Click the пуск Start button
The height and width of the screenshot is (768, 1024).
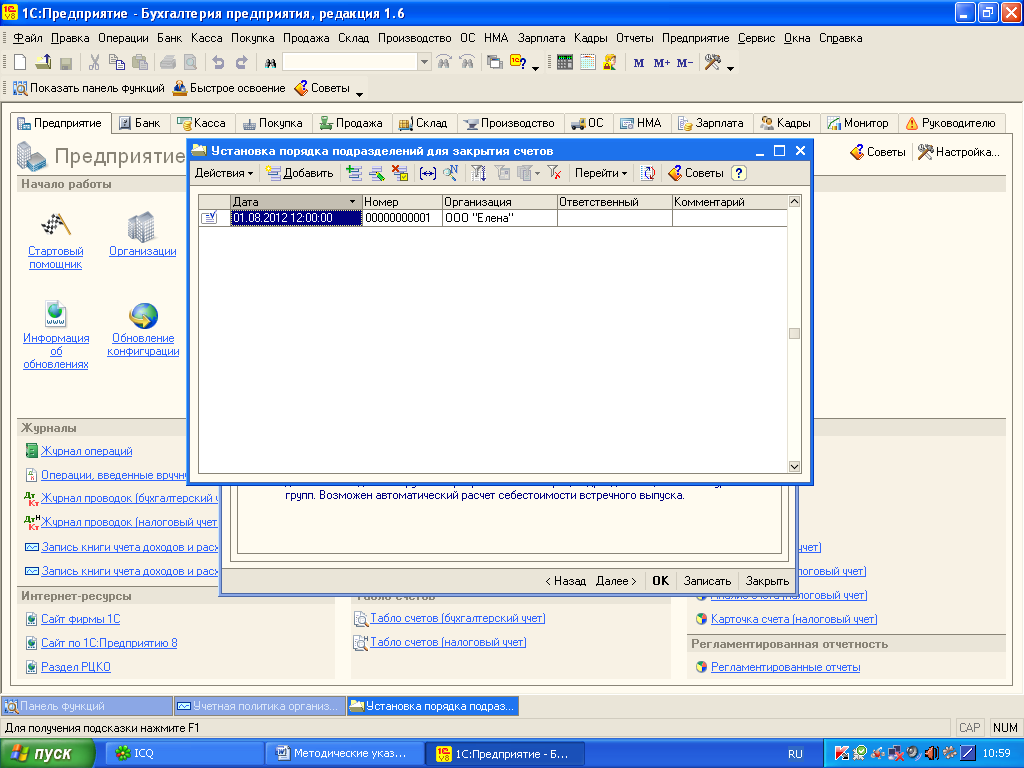tap(47, 753)
